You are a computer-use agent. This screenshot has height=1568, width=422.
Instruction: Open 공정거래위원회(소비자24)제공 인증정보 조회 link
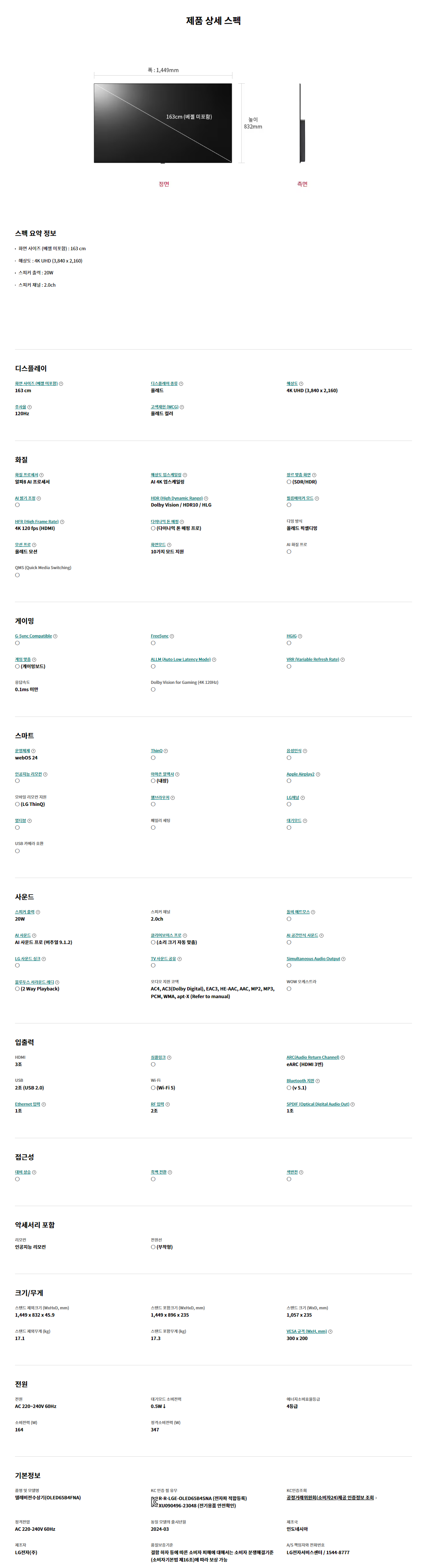click(331, 1497)
